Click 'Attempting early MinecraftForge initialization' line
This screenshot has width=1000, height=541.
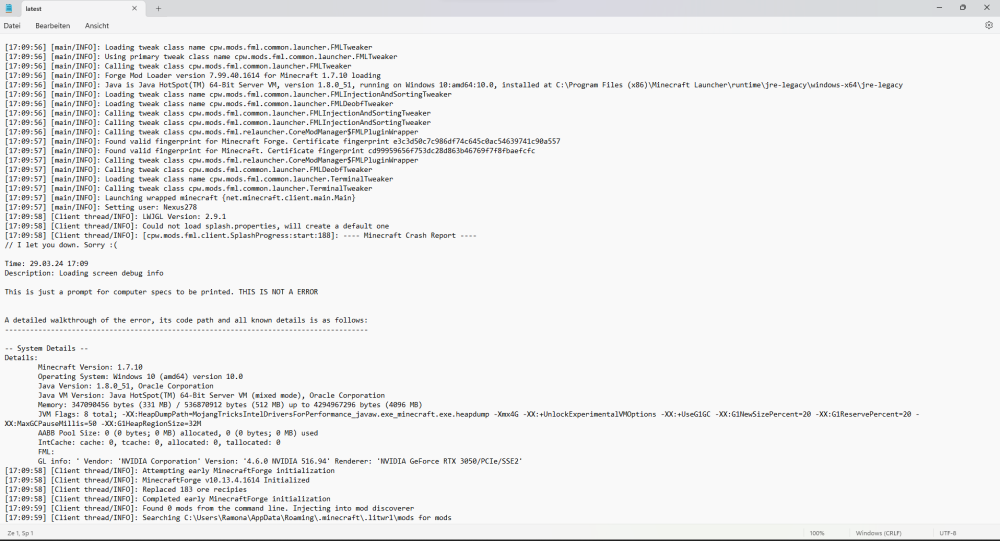(x=170, y=470)
